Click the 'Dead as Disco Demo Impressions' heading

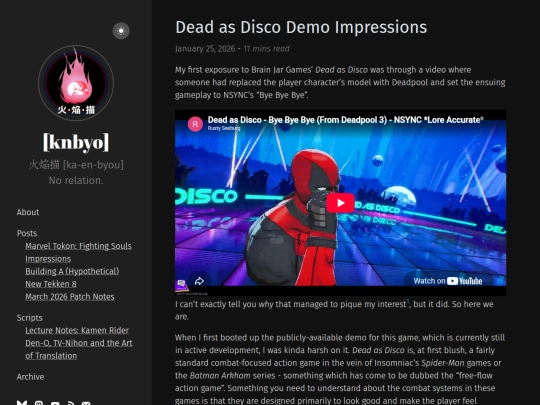(x=301, y=27)
